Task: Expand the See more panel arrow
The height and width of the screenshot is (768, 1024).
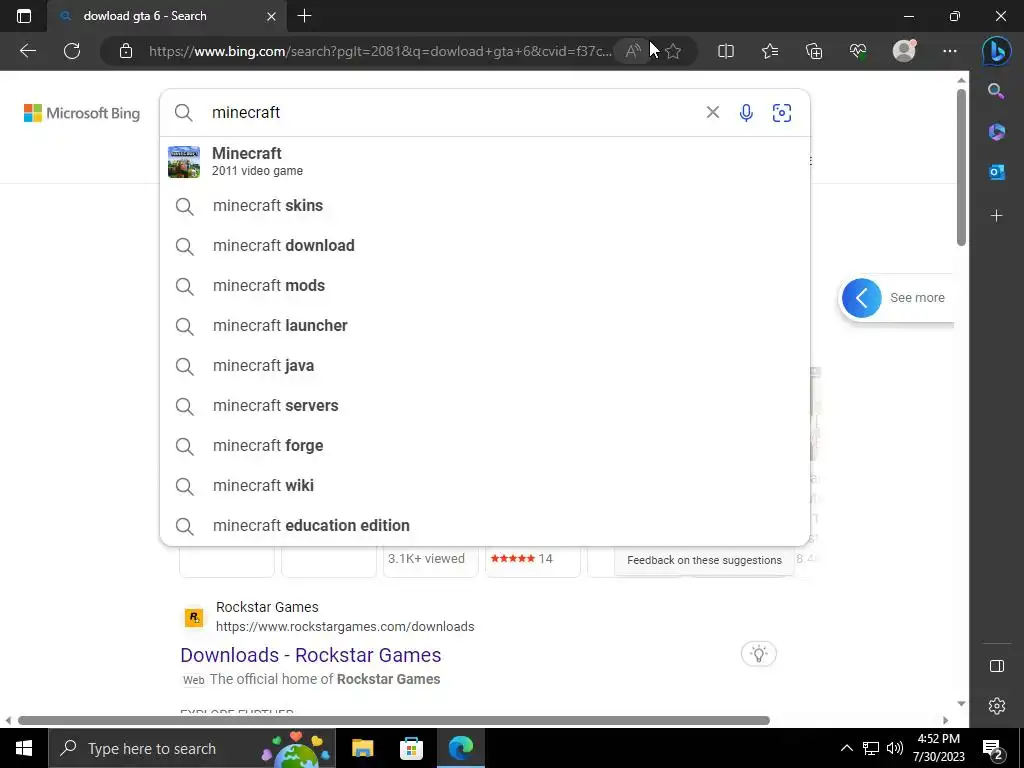Action: (861, 298)
